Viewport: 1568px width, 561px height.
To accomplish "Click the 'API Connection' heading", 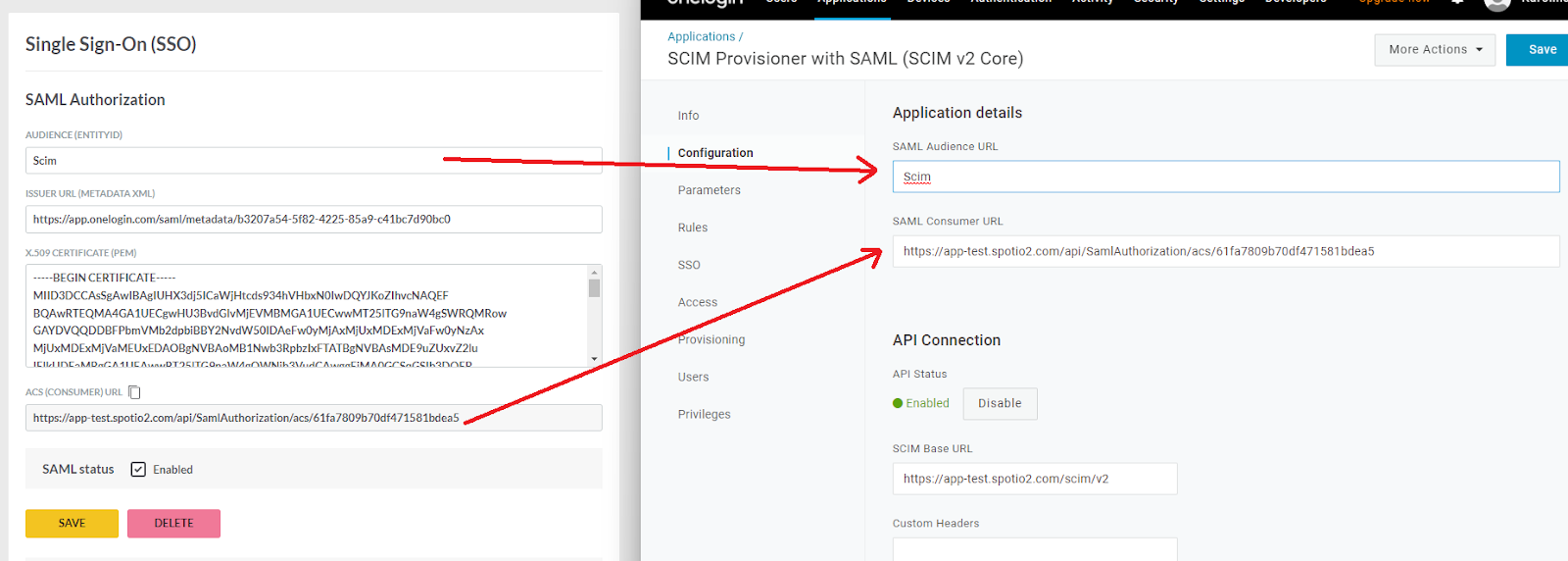I will pyautogui.click(x=947, y=340).
